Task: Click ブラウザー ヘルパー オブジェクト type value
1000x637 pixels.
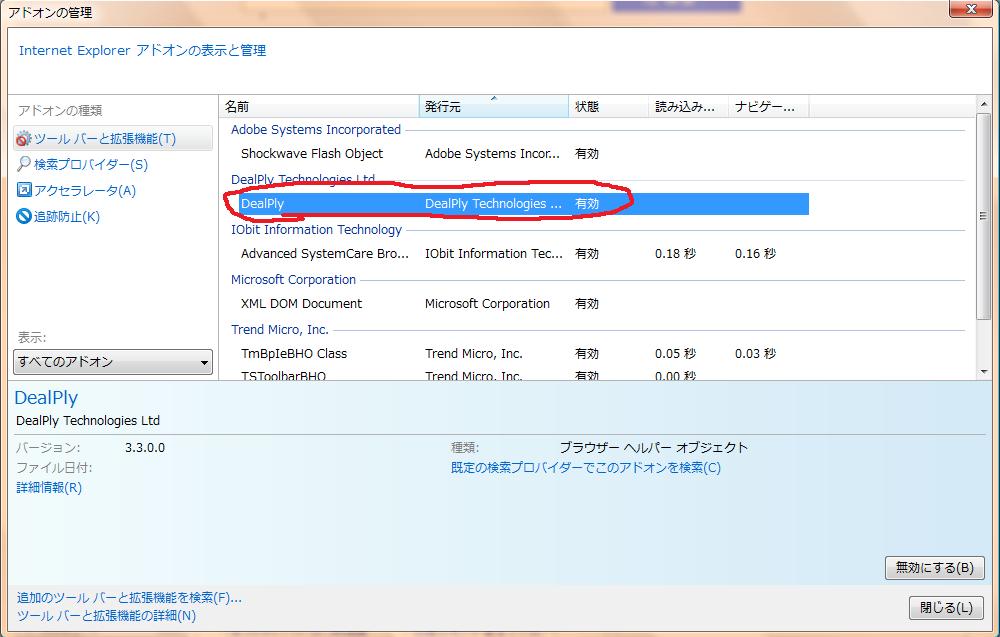Action: click(x=653, y=448)
